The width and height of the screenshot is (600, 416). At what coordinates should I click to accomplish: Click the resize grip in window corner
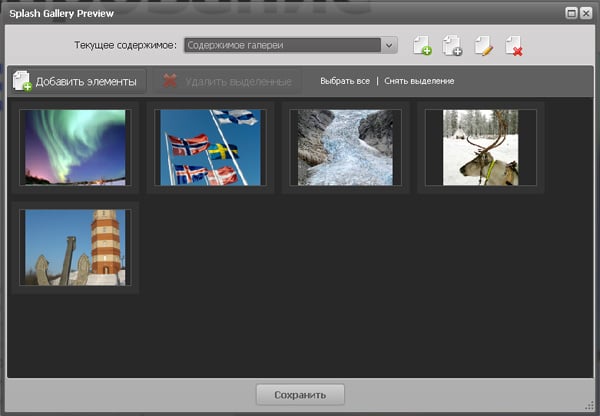591,408
